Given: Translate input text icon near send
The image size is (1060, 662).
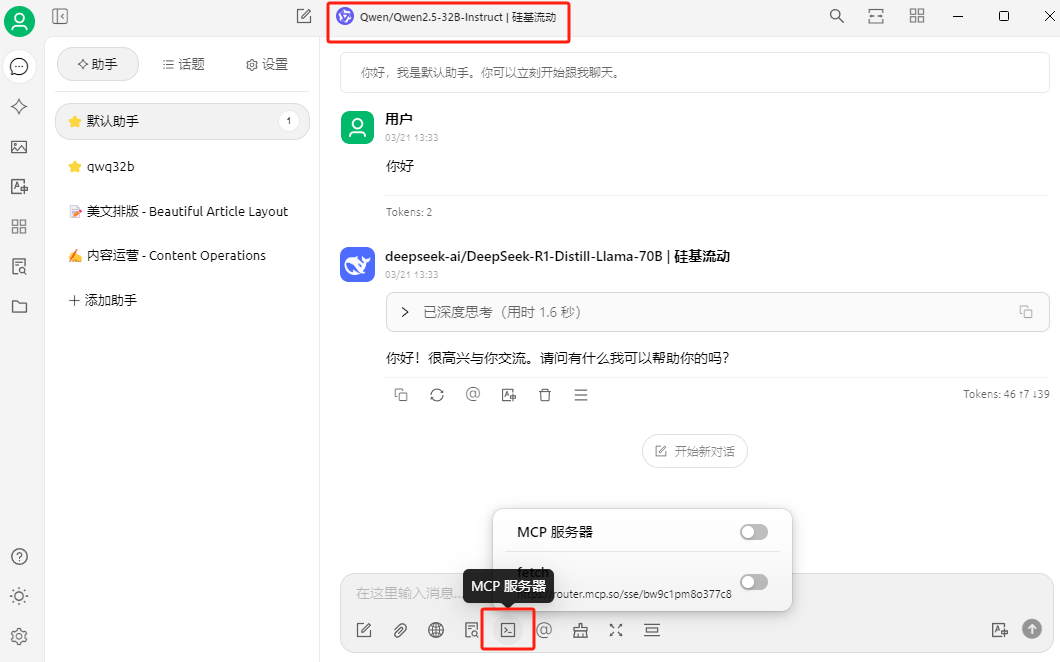Looking at the screenshot, I should [x=1000, y=630].
